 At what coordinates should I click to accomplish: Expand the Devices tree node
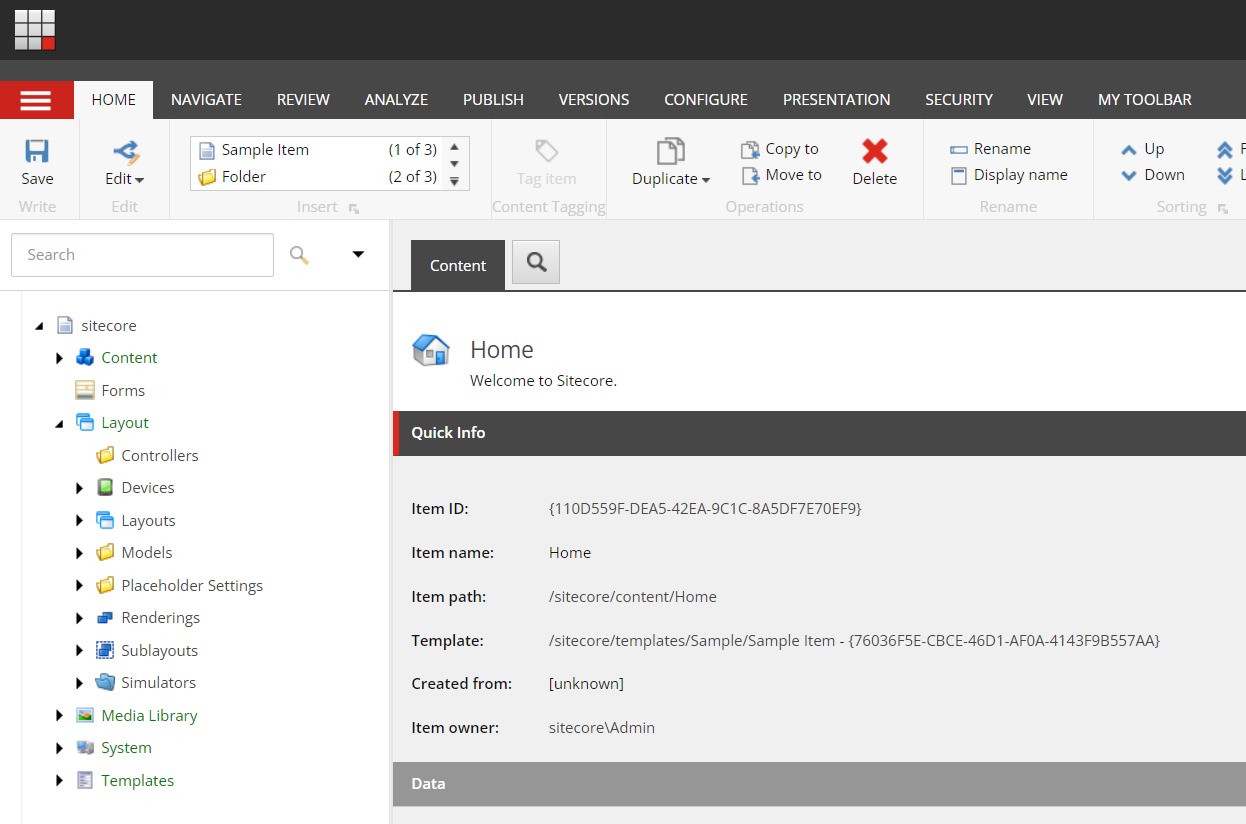79,488
